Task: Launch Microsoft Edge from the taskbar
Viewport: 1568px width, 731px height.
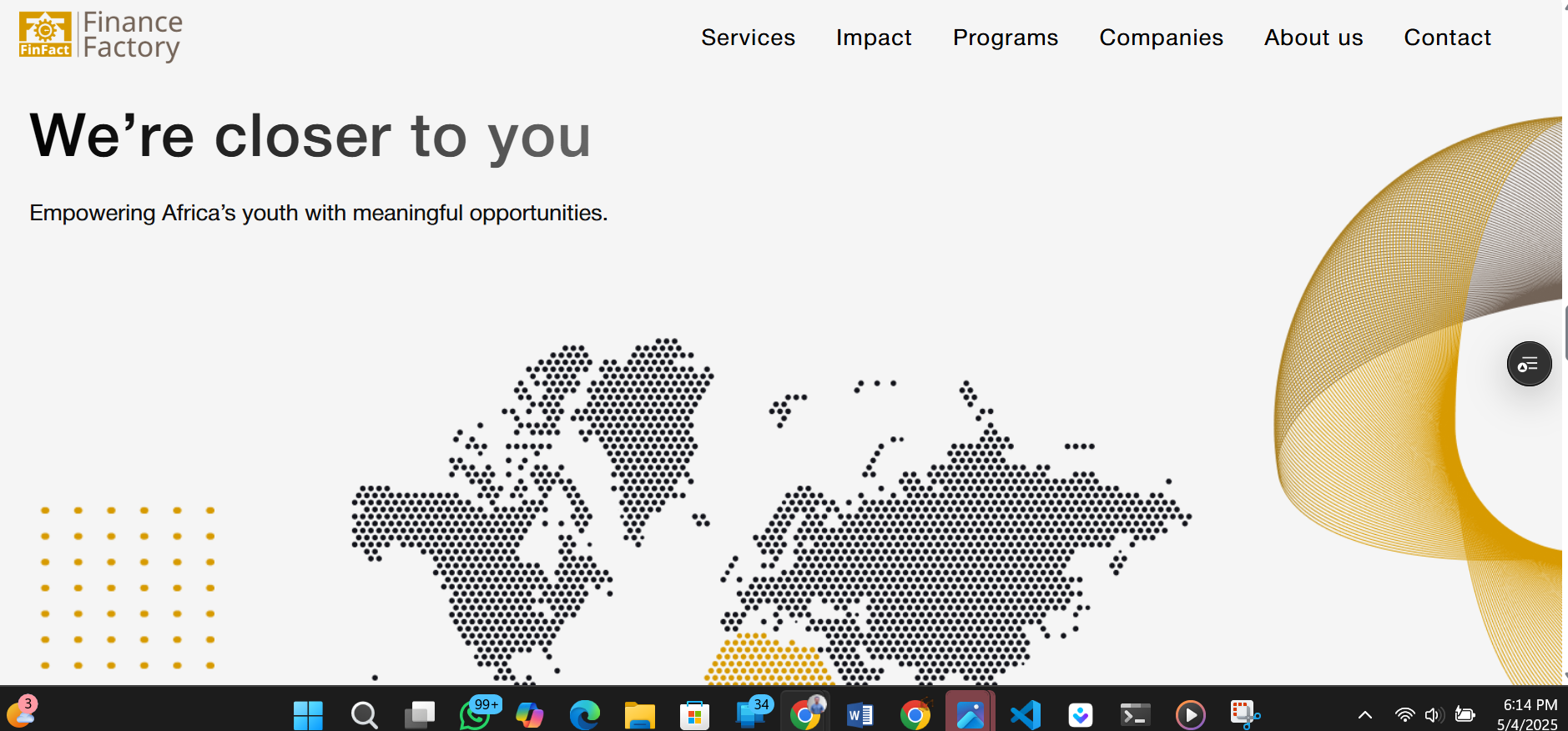Action: point(584,715)
